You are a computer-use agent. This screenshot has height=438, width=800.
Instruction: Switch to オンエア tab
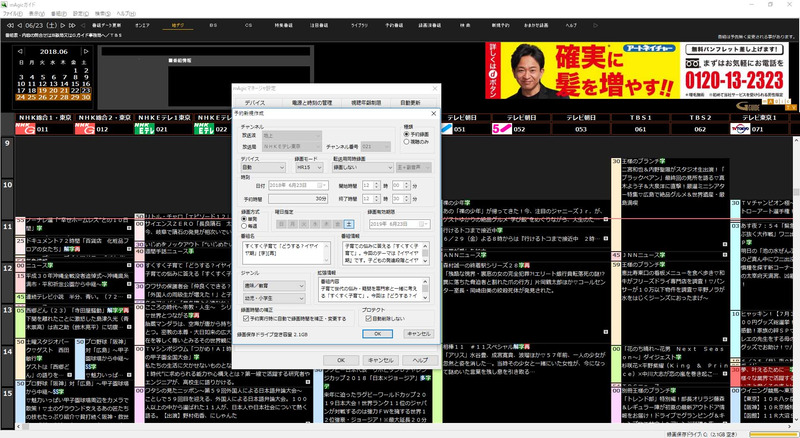tap(142, 25)
